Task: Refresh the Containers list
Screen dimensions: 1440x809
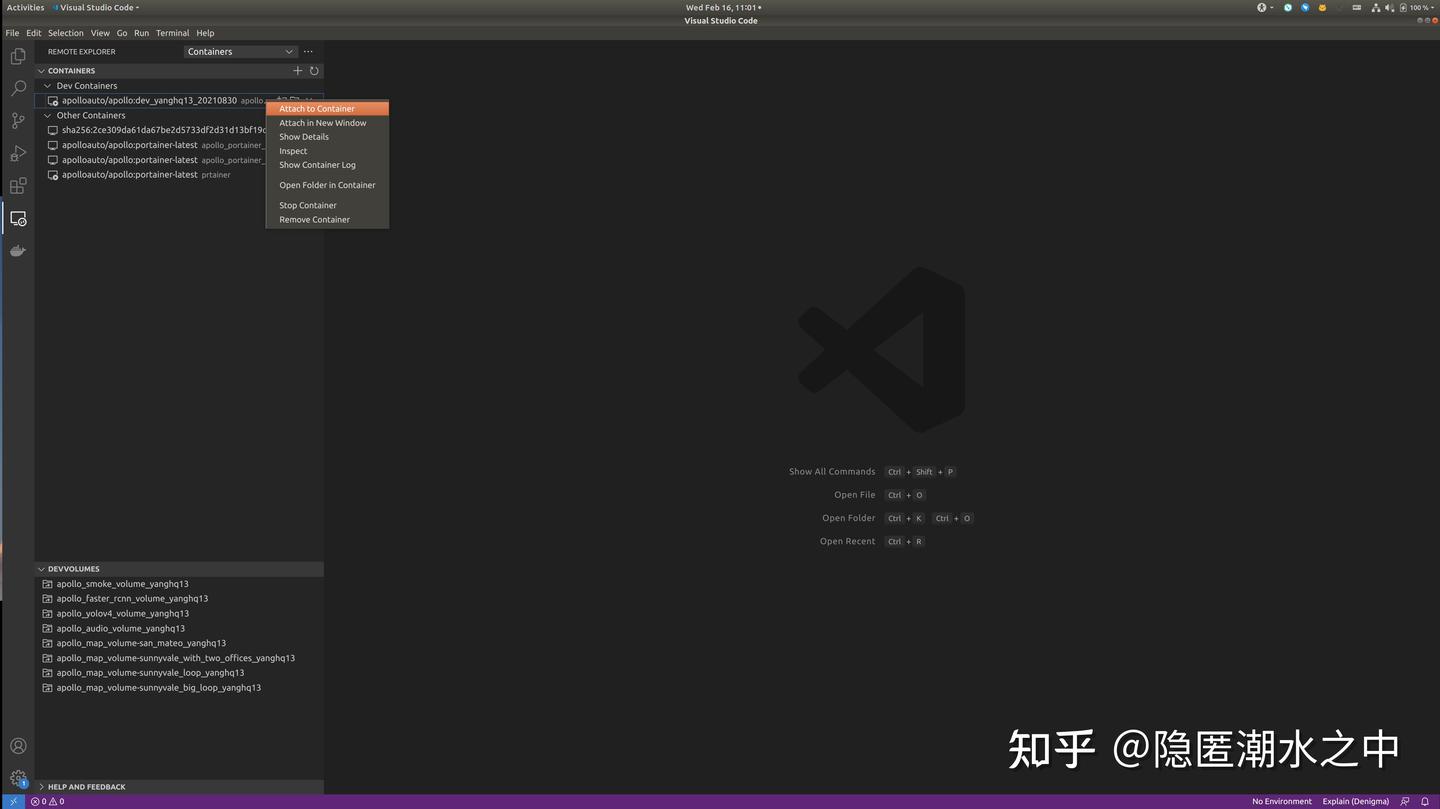Action: pyautogui.click(x=313, y=70)
